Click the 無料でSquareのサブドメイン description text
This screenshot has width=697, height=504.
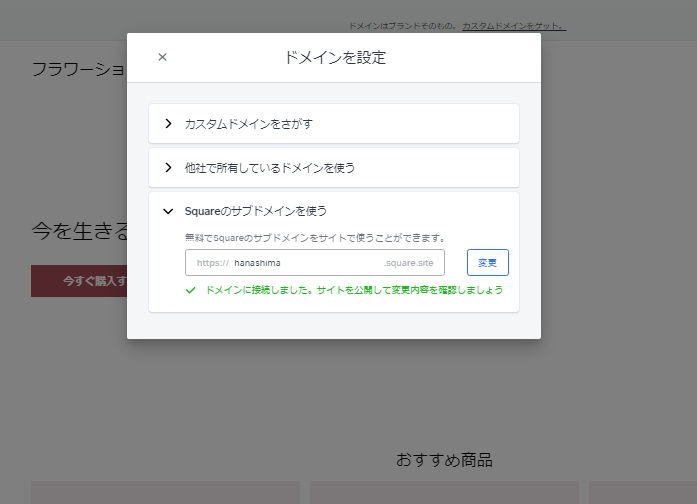pos(315,238)
